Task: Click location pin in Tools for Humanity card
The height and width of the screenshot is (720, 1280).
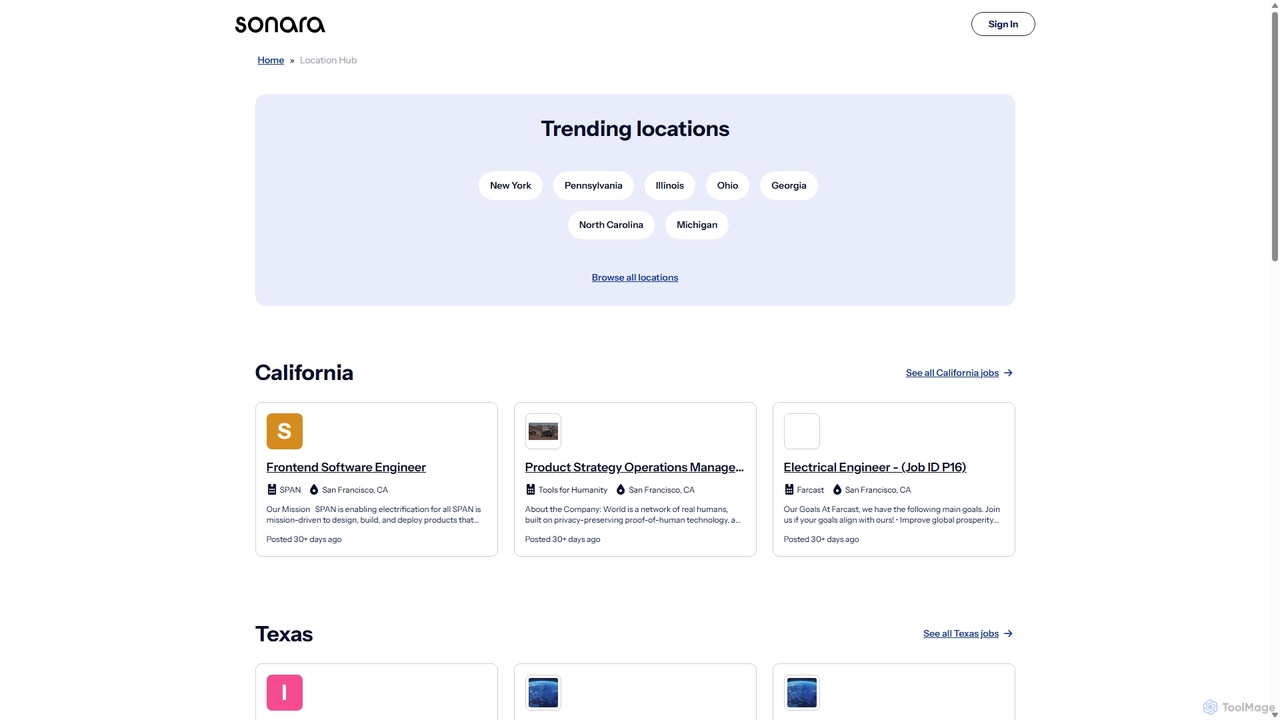Action: tap(620, 490)
